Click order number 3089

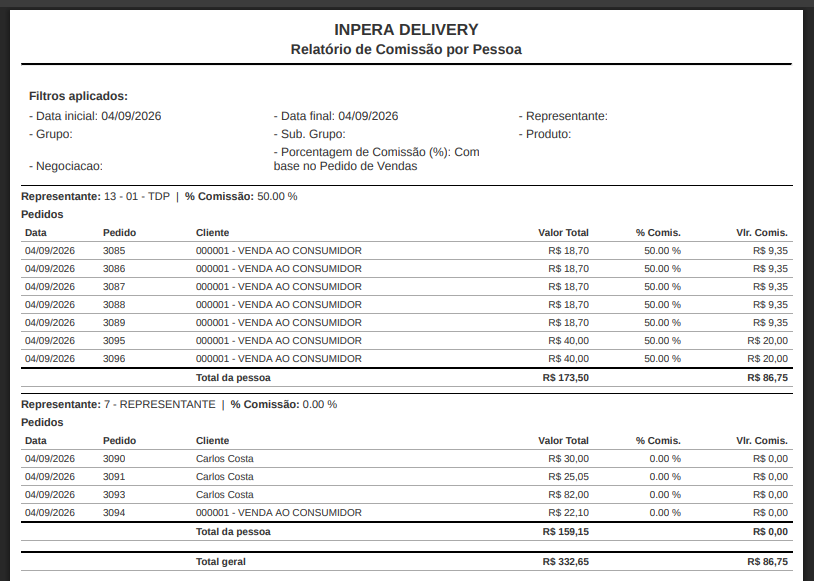114,323
